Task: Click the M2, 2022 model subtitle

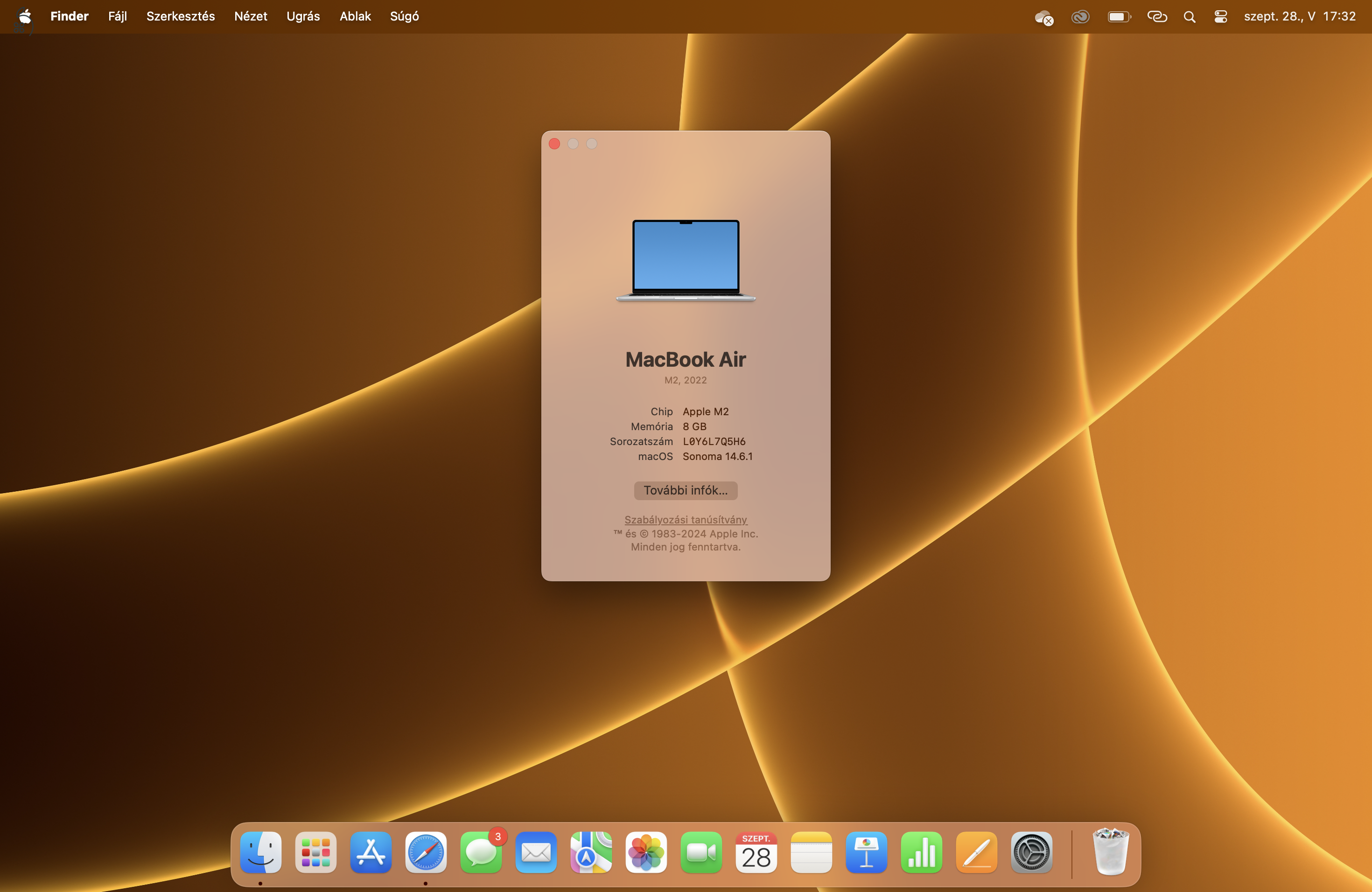Action: tap(686, 380)
